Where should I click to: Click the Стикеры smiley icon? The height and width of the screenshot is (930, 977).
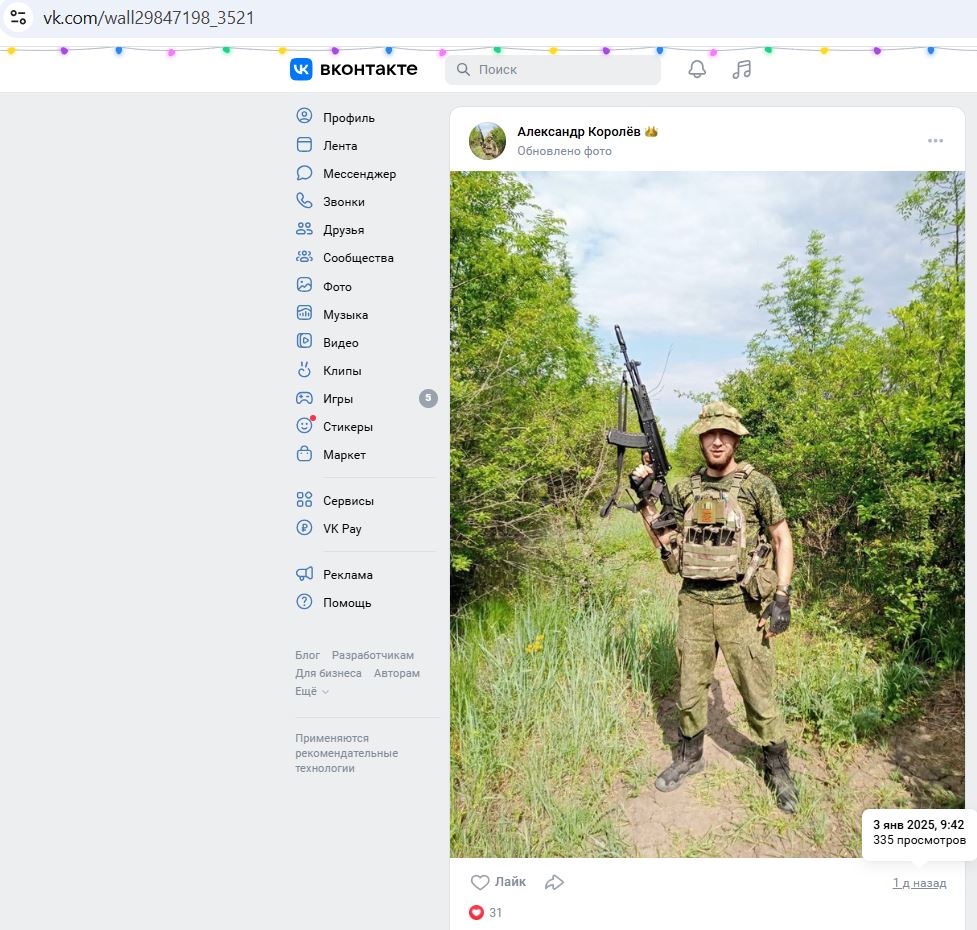click(x=304, y=425)
